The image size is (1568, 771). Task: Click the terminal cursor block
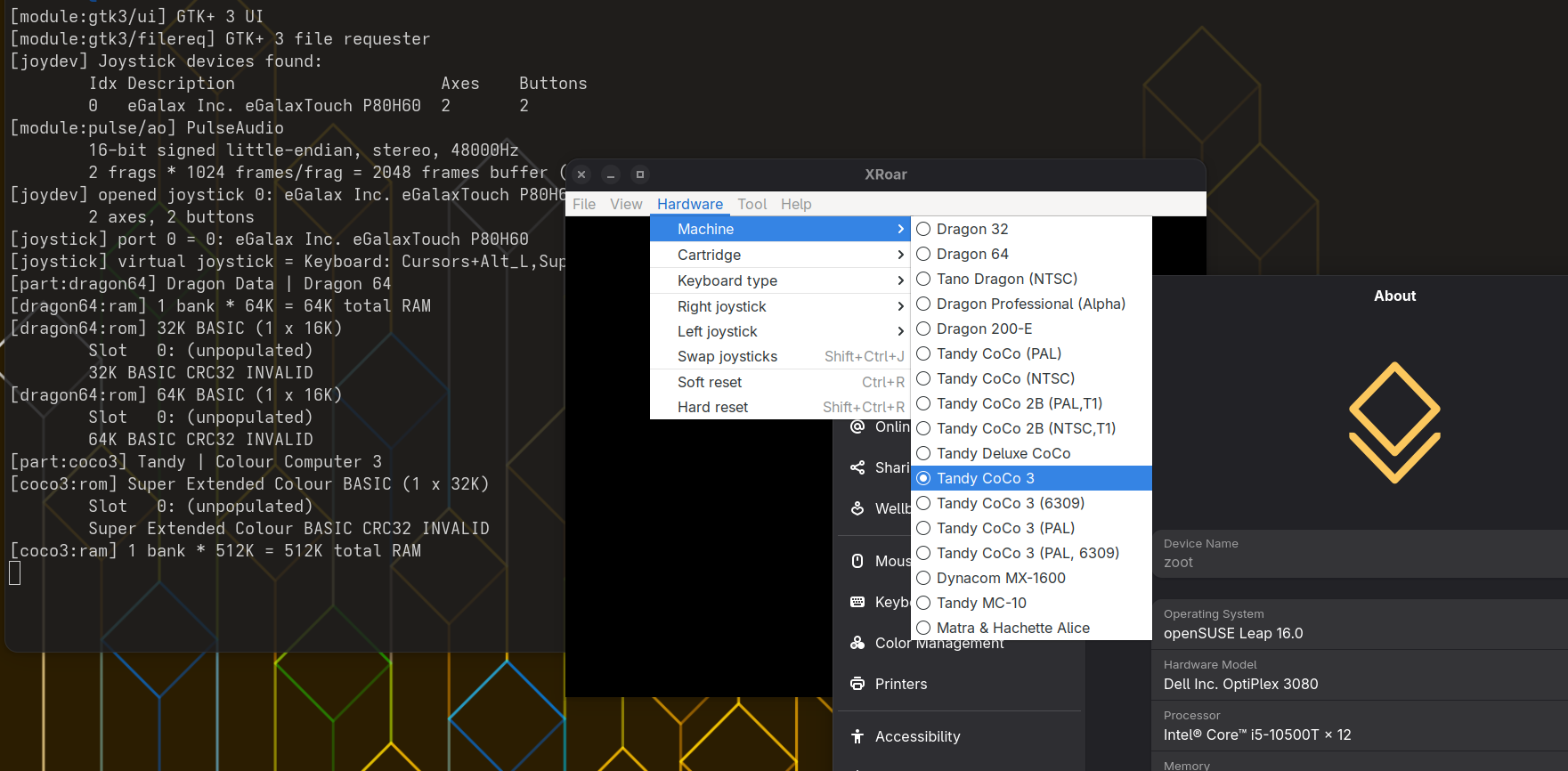14,573
